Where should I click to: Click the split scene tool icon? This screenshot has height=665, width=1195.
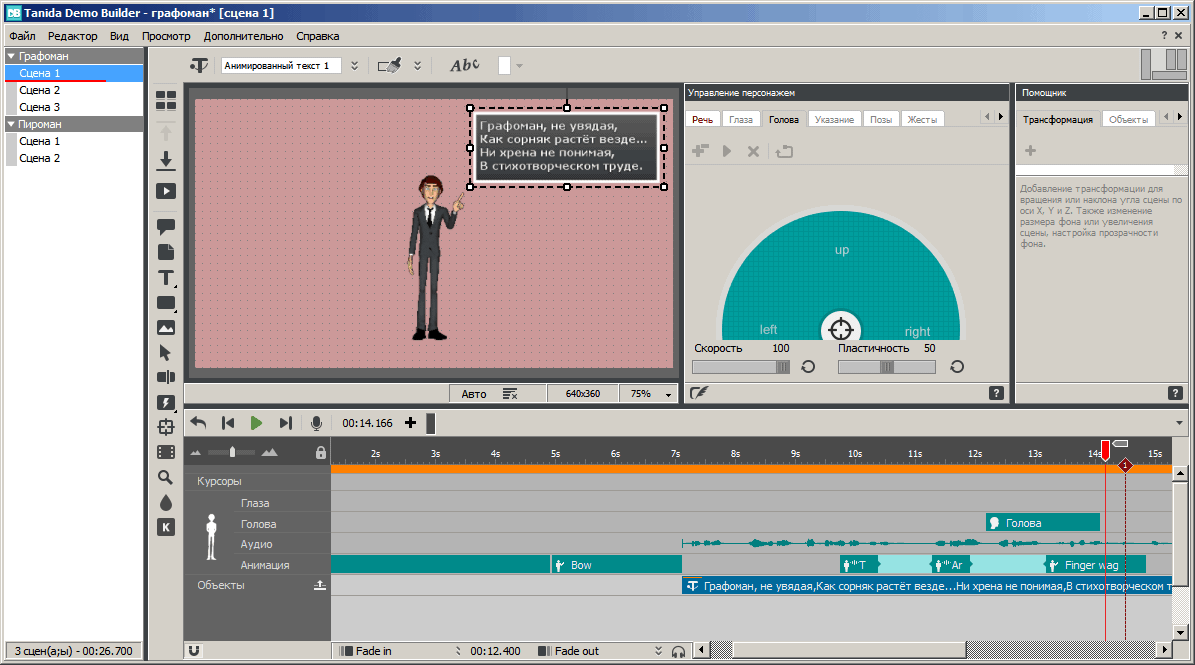(165, 377)
